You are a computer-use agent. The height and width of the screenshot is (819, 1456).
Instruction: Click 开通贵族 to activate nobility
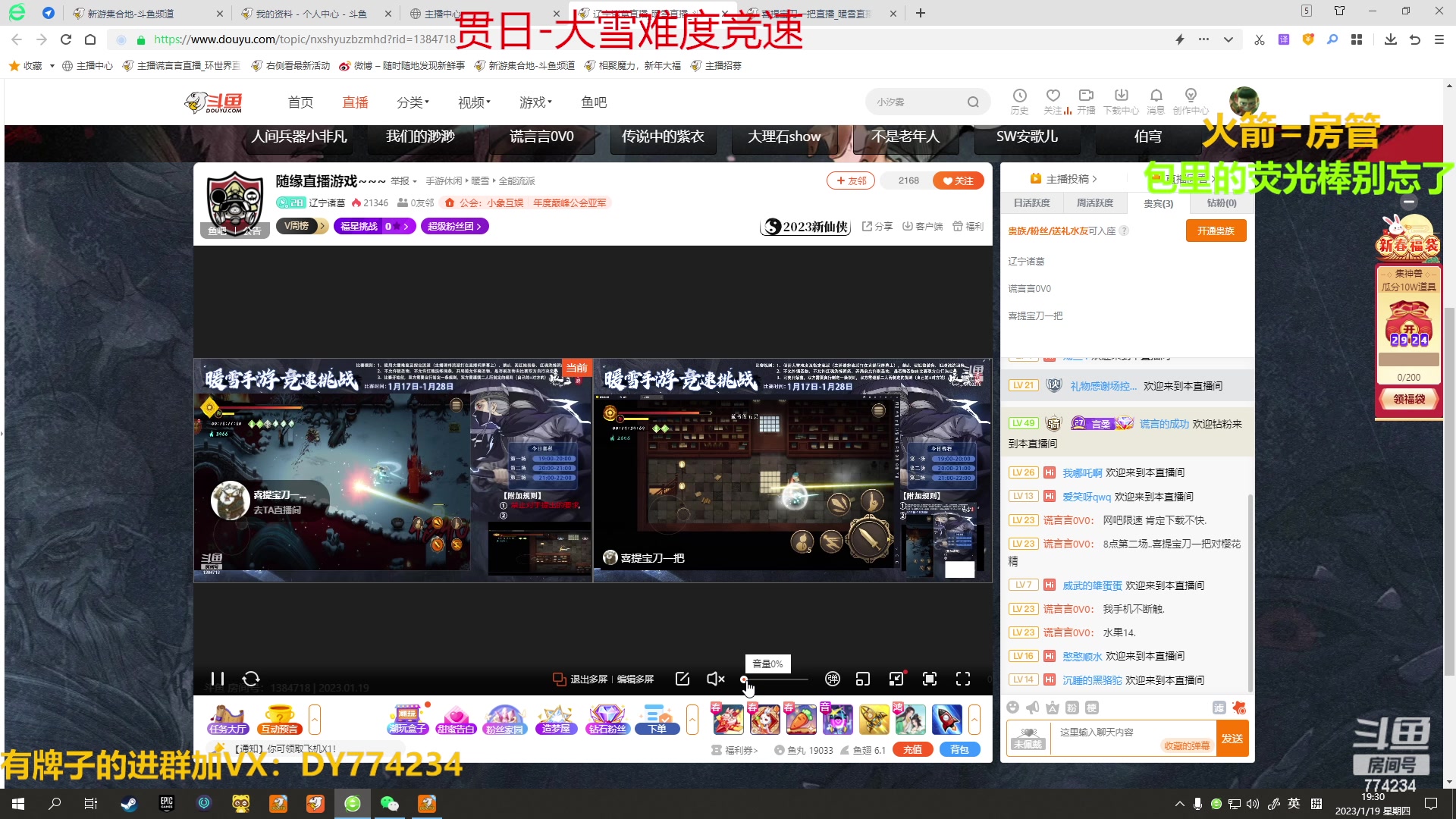click(x=1216, y=231)
